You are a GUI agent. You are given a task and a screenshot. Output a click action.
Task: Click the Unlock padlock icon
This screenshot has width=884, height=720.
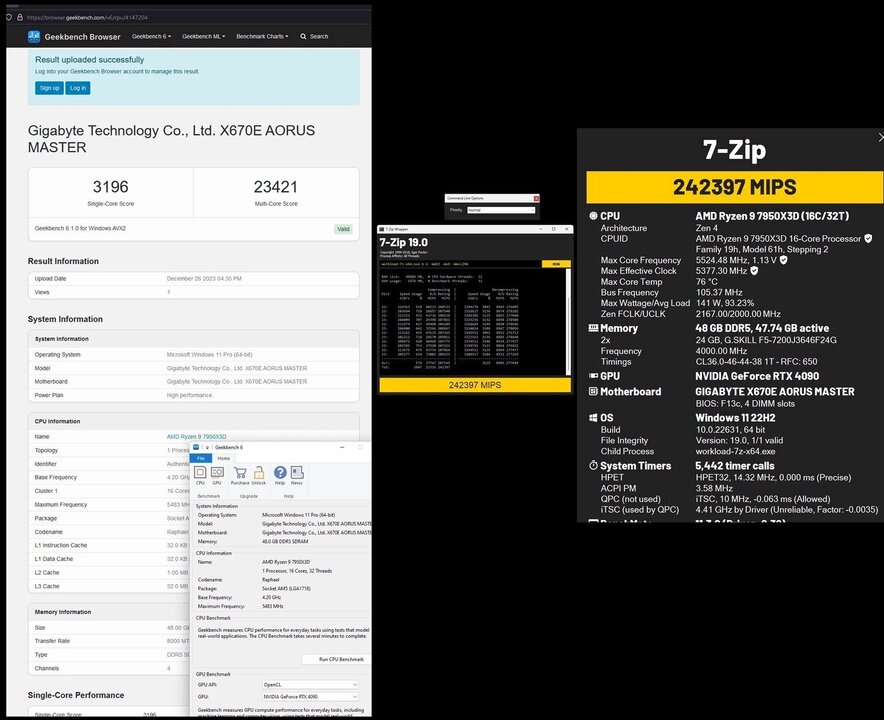[x=259, y=474]
